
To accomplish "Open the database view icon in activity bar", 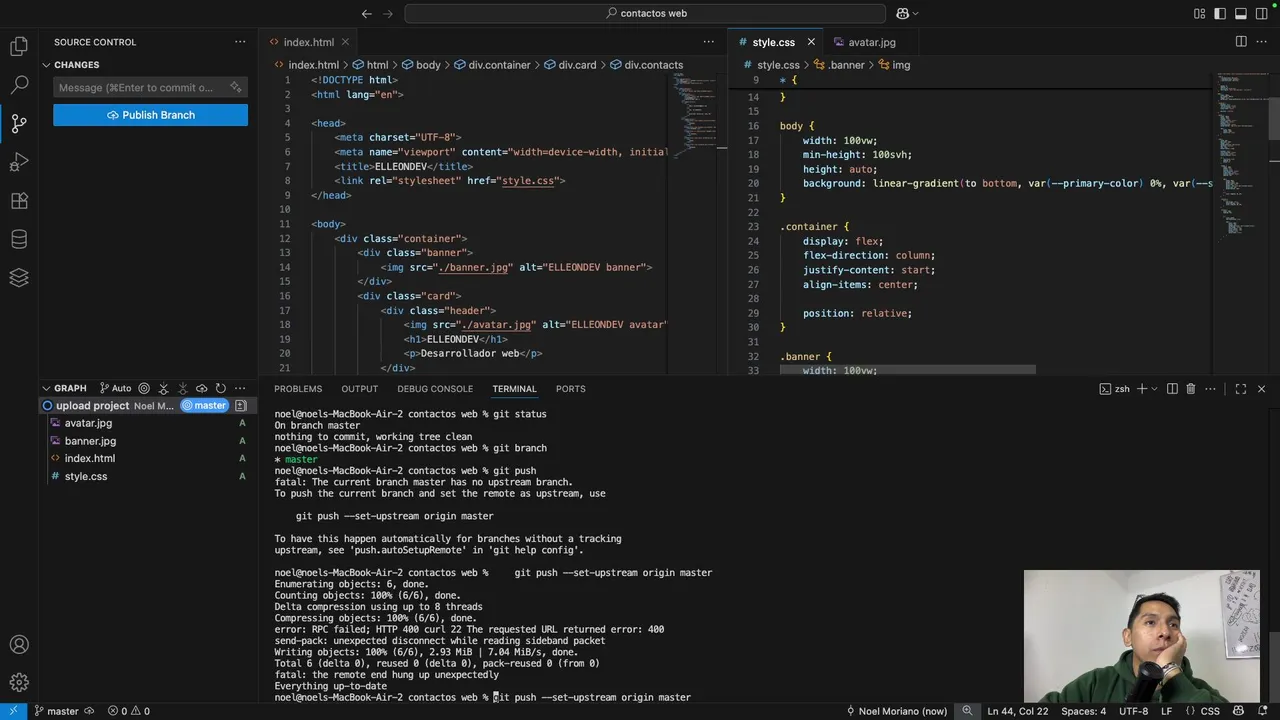I will tap(19, 239).
